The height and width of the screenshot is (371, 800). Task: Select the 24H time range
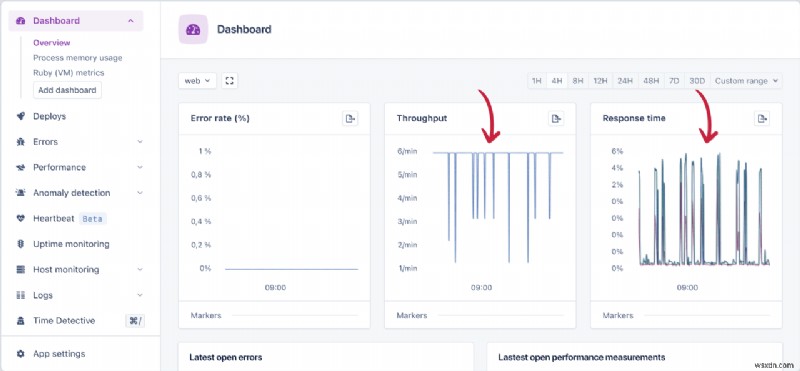[x=626, y=81]
